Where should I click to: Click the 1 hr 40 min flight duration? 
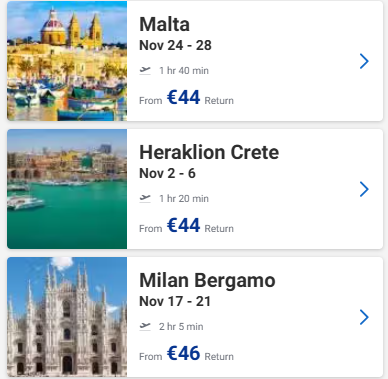pos(184,71)
